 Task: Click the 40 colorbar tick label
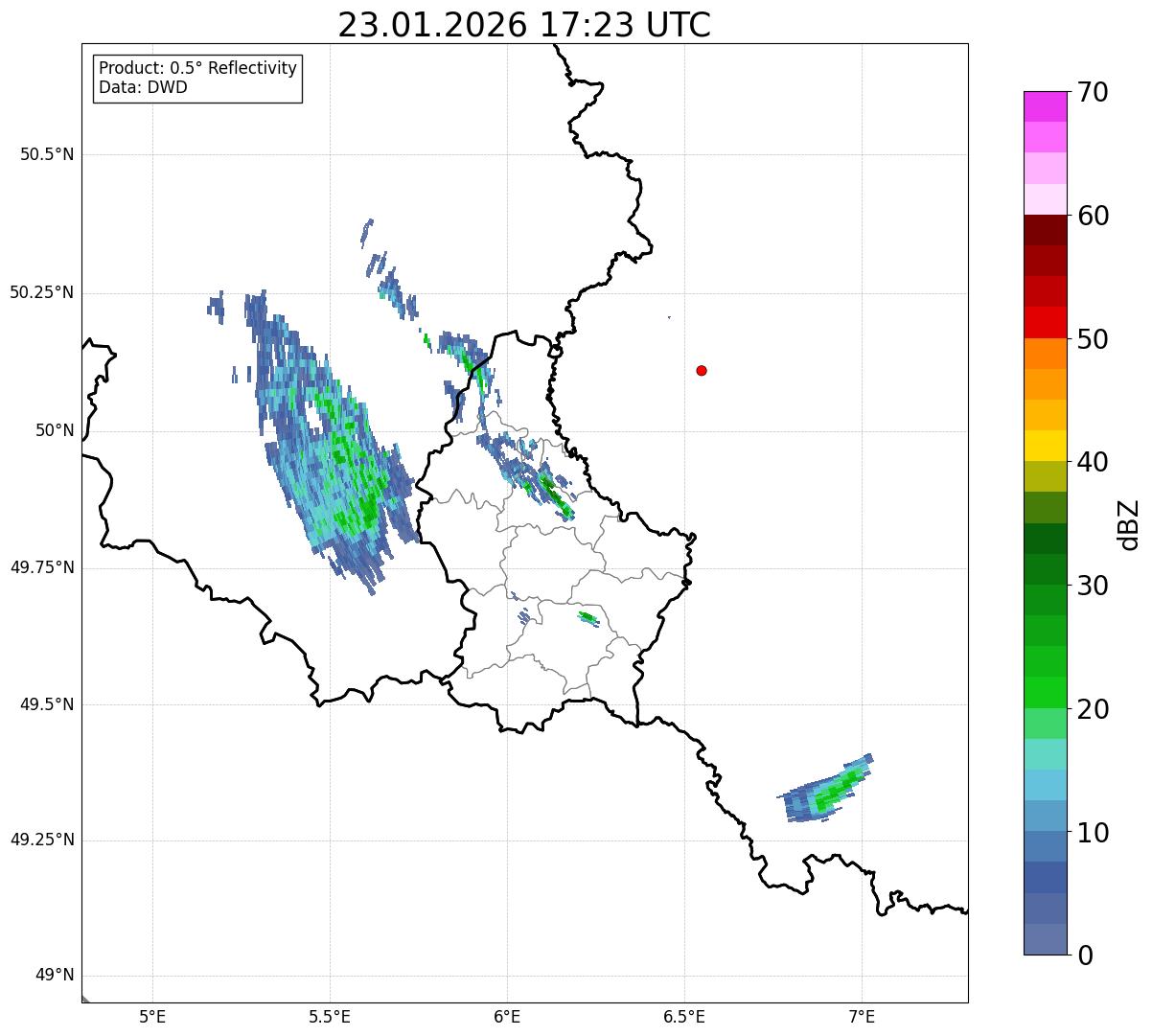click(x=1093, y=462)
